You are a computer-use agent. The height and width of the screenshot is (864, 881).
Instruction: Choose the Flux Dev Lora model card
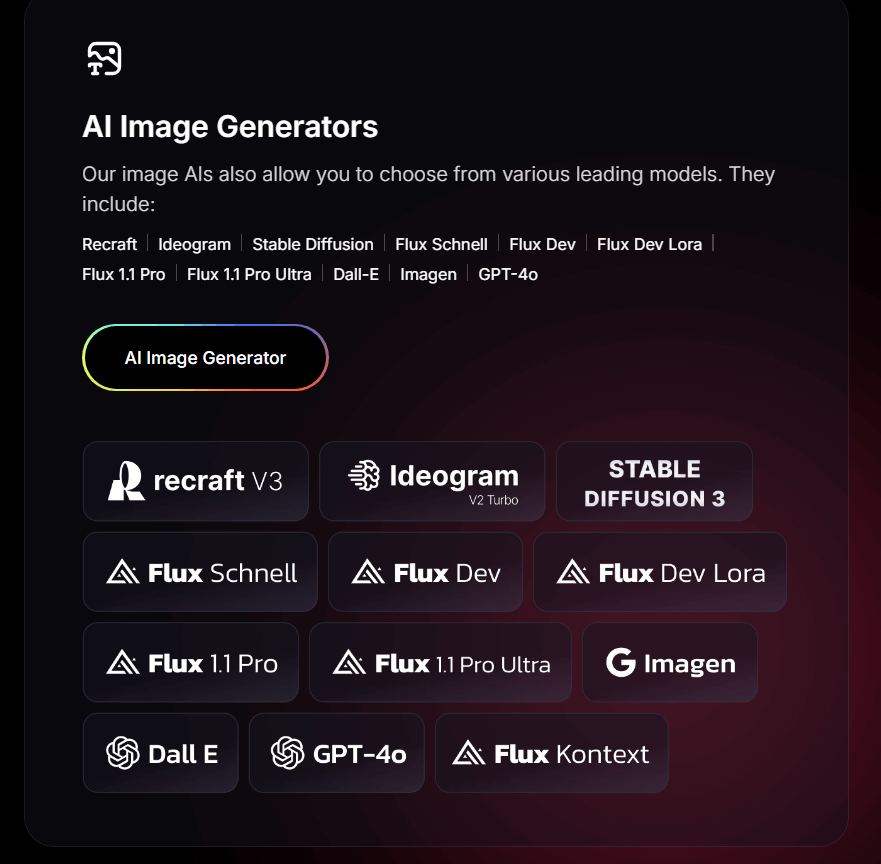[x=660, y=572]
